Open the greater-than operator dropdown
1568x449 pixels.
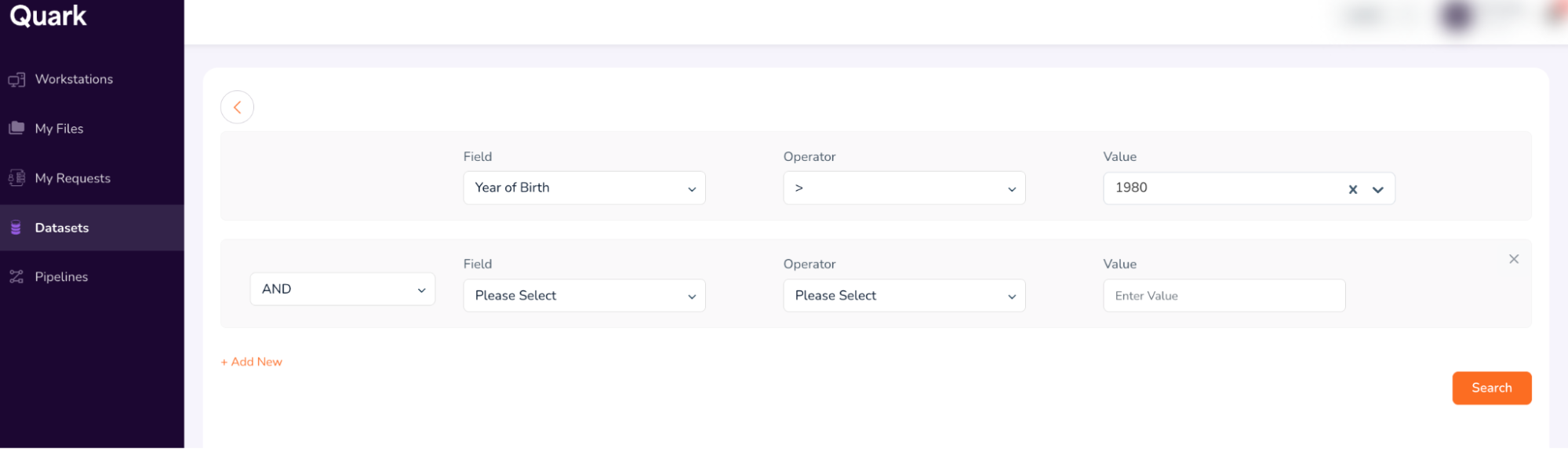click(904, 188)
